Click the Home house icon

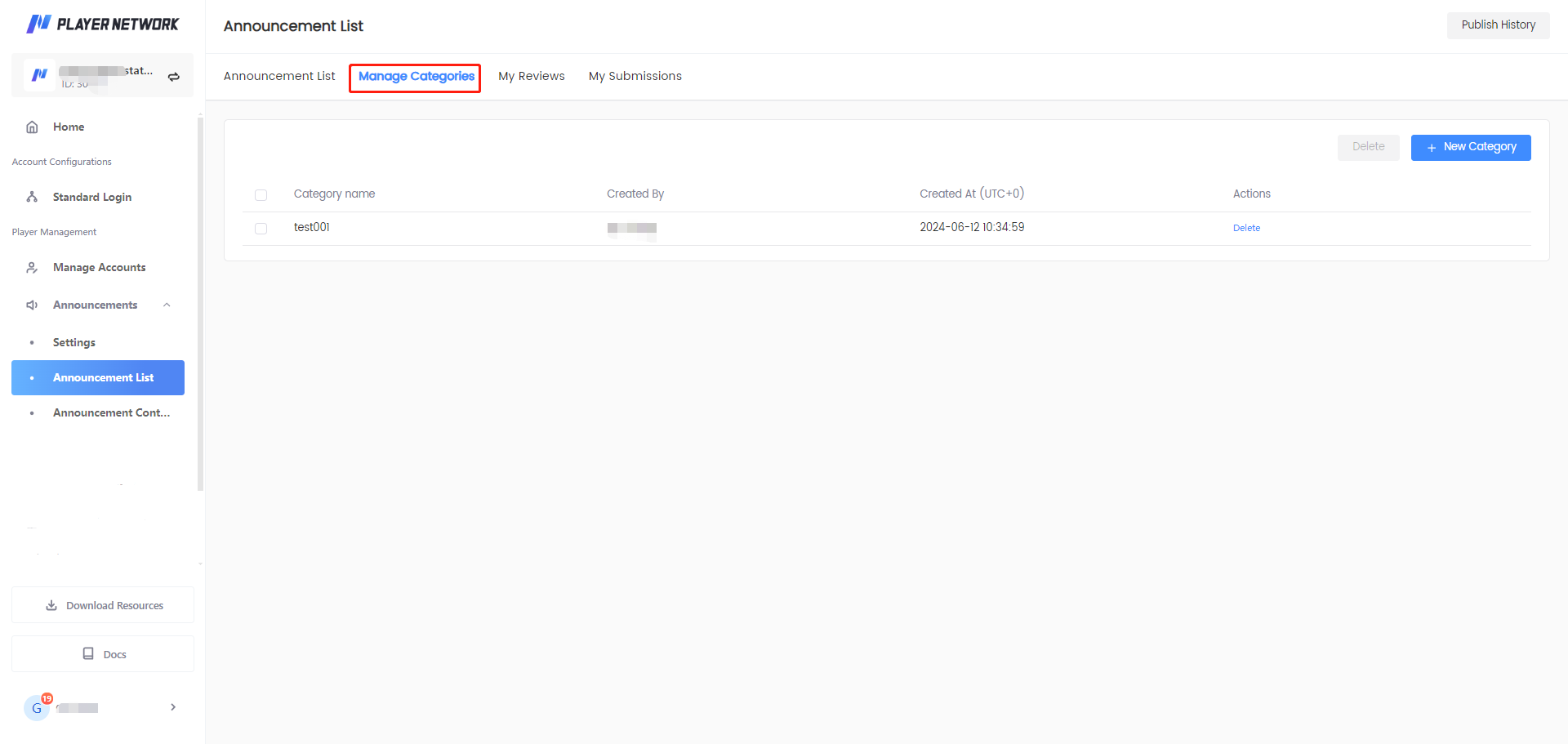(33, 127)
